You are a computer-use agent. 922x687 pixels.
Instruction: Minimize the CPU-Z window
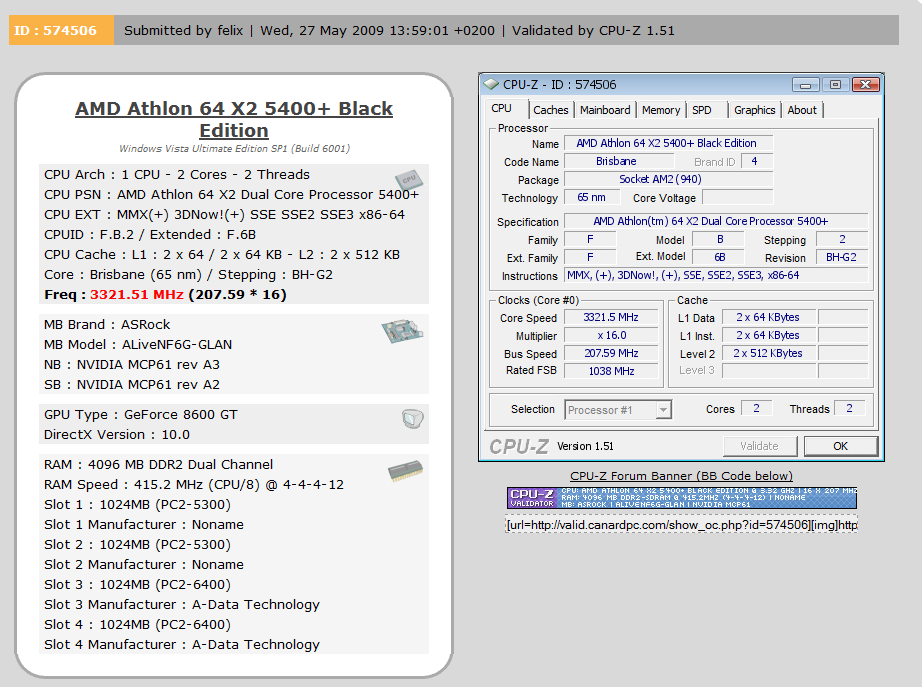[806, 85]
